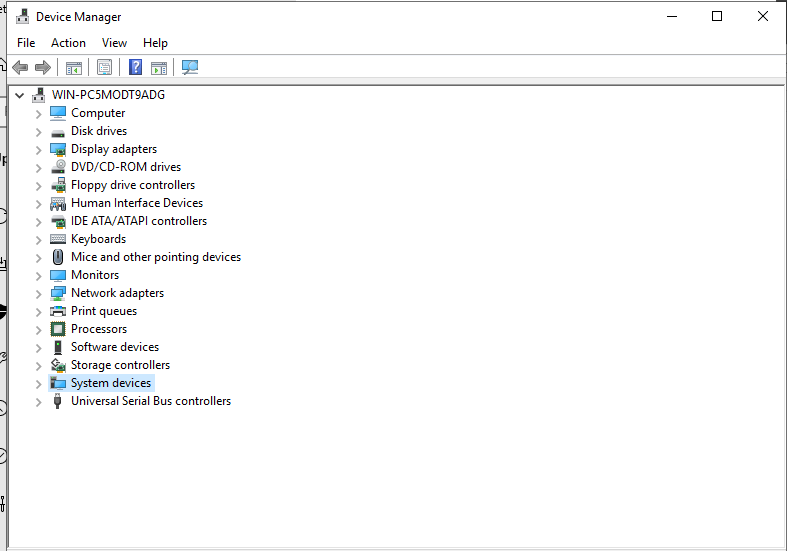The width and height of the screenshot is (787, 551).
Task: Click the DVD/CD-ROM drives disc icon
Action: [x=58, y=167]
